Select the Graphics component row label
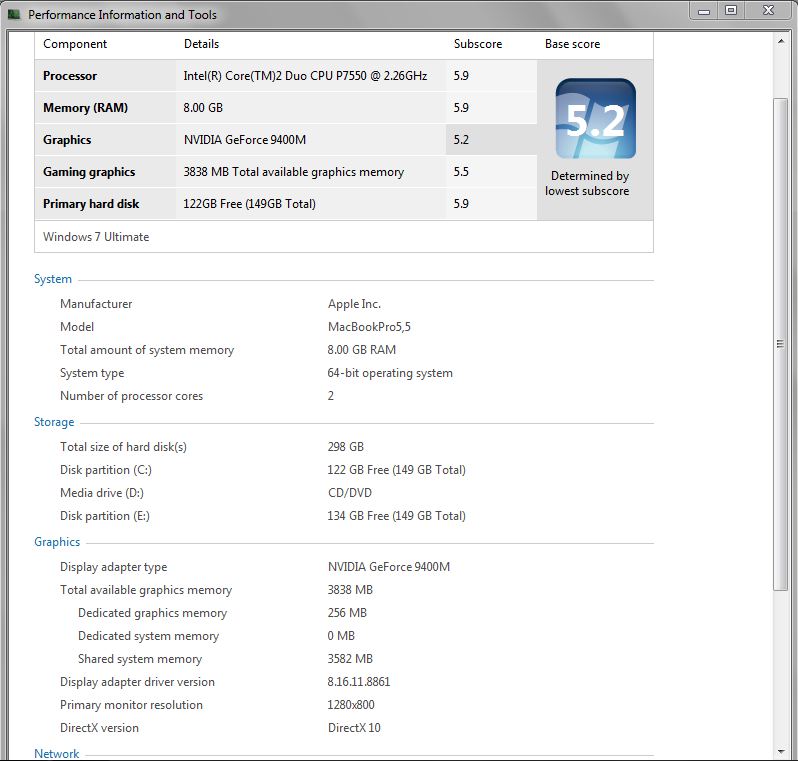Image resolution: width=798 pixels, height=761 pixels. pos(67,140)
